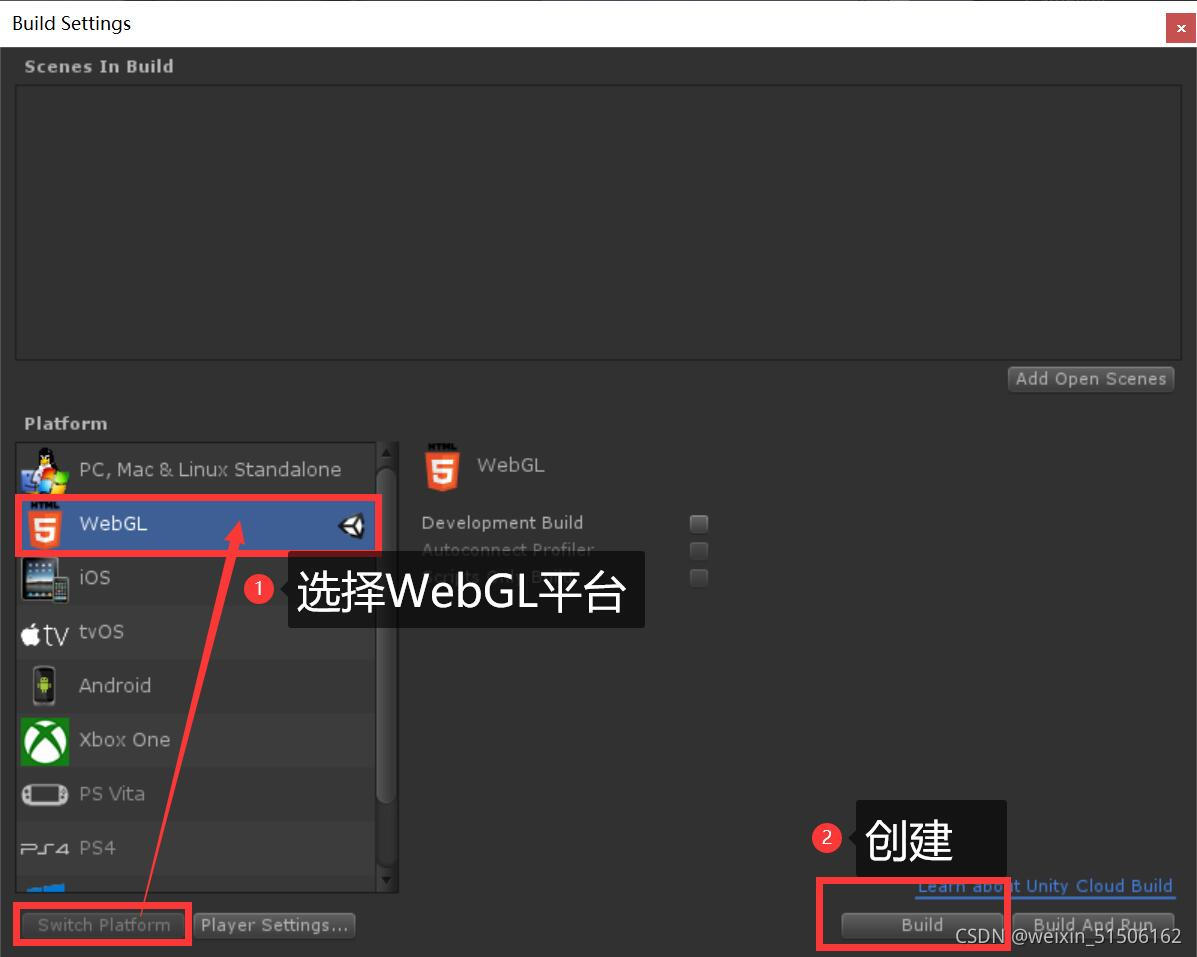
Task: Enable the Development Build checkbox
Action: point(699,524)
